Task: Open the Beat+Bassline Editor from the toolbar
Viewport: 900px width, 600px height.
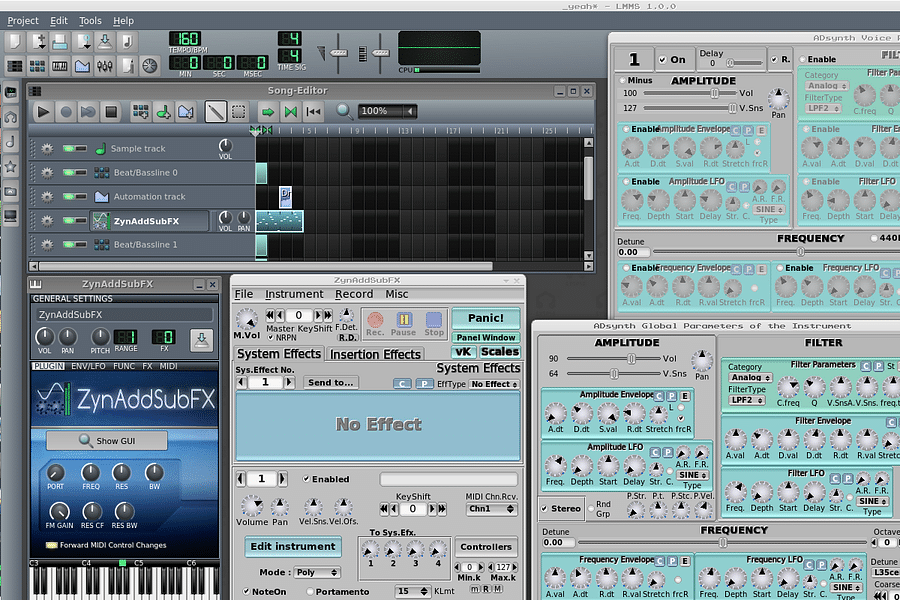Action: [x=36, y=66]
